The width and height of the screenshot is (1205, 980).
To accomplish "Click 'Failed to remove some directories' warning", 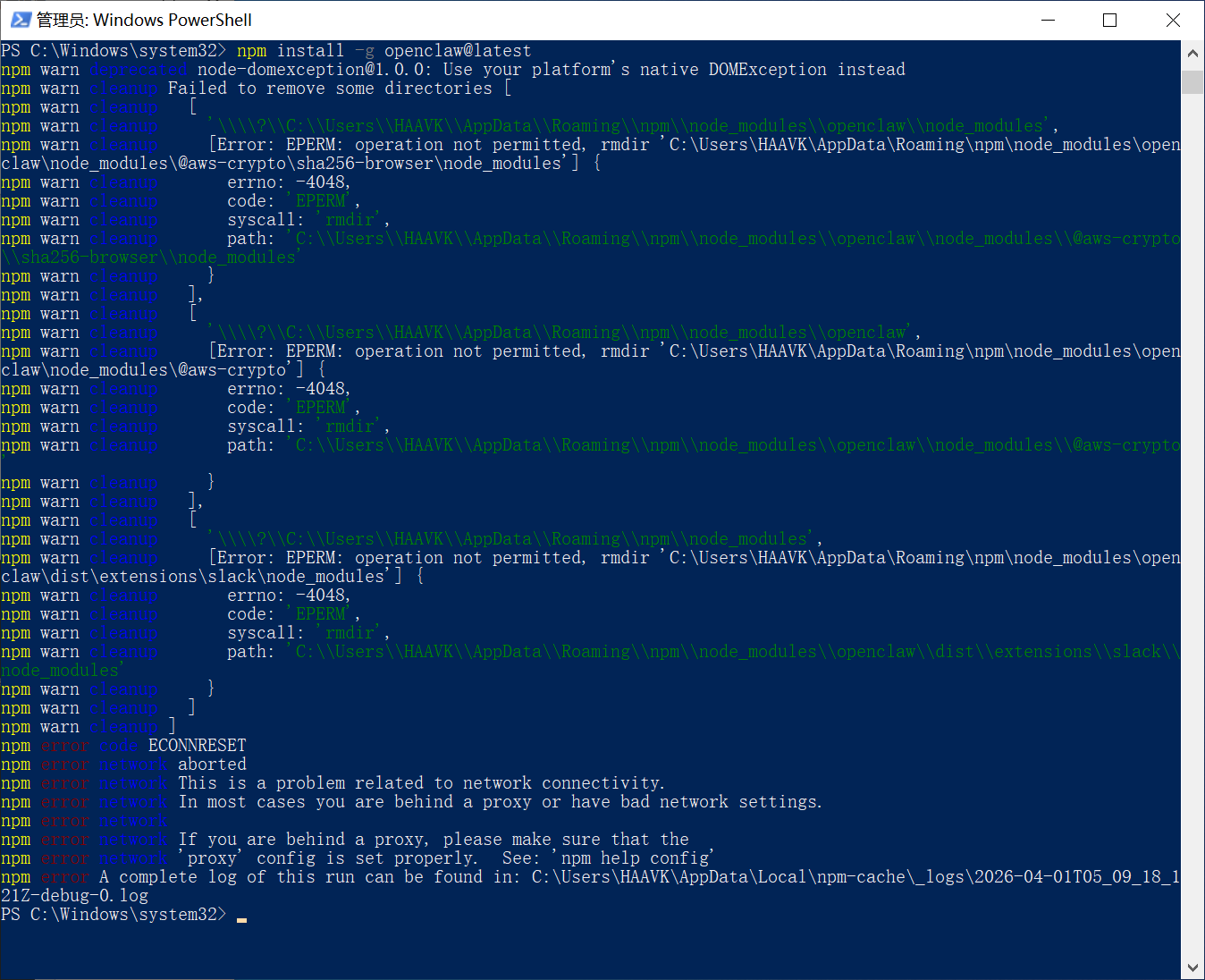I will coord(329,89).
